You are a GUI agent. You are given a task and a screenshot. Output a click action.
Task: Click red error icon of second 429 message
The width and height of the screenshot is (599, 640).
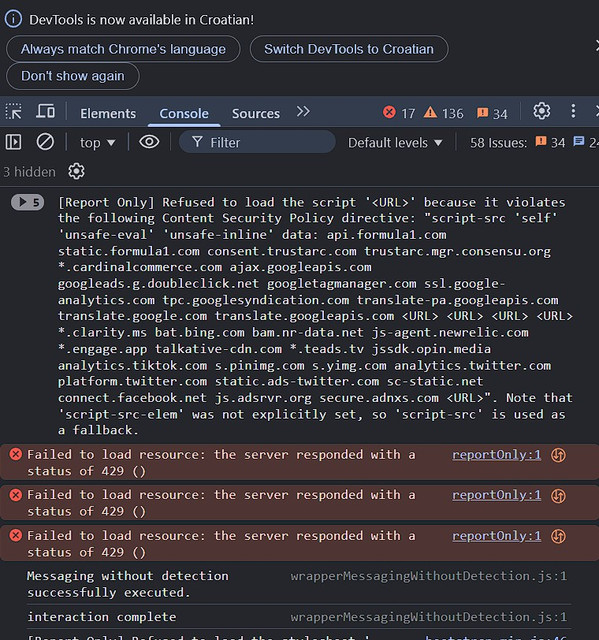[x=16, y=495]
